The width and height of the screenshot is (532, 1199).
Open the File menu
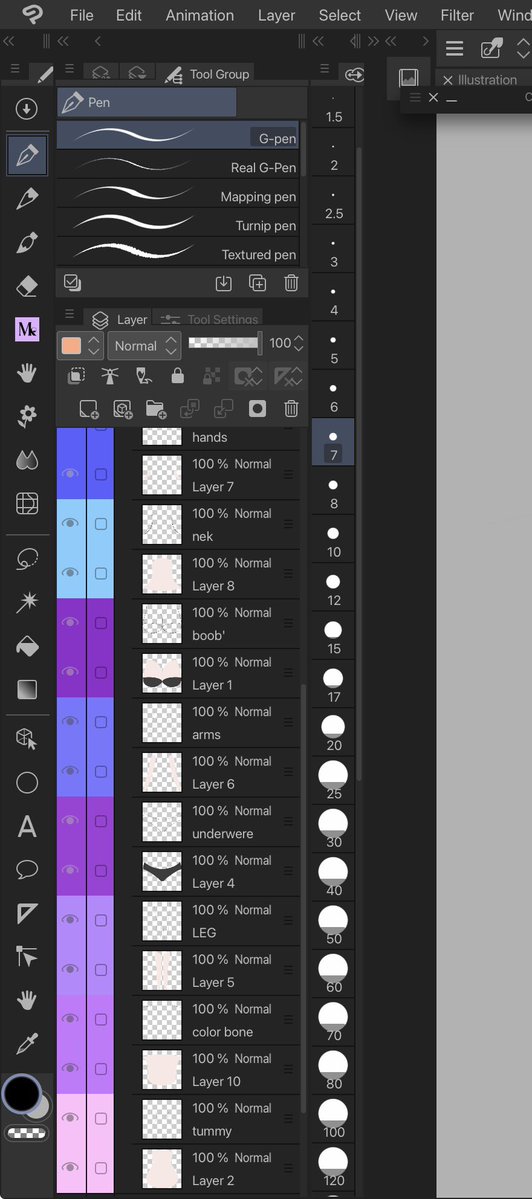coord(82,15)
